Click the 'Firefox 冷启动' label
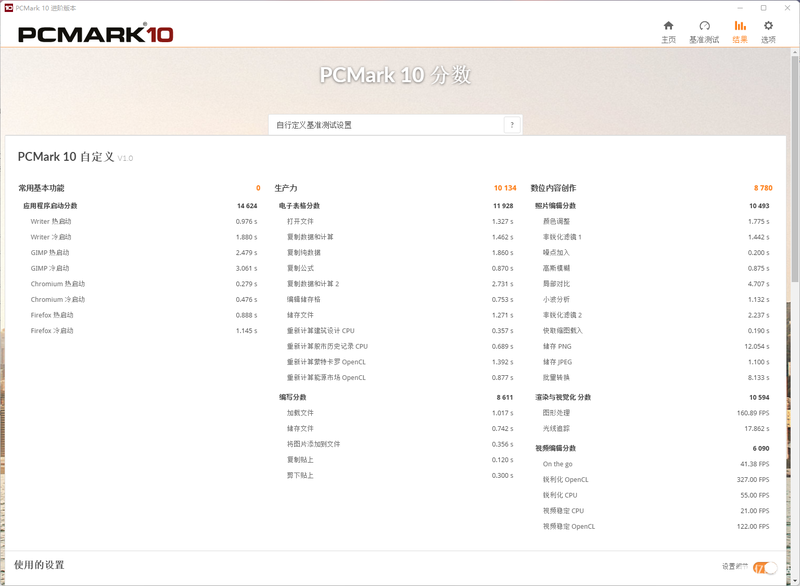 (x=52, y=331)
